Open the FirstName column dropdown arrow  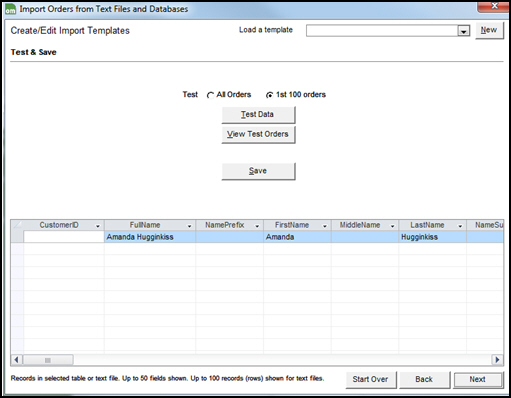point(325,226)
